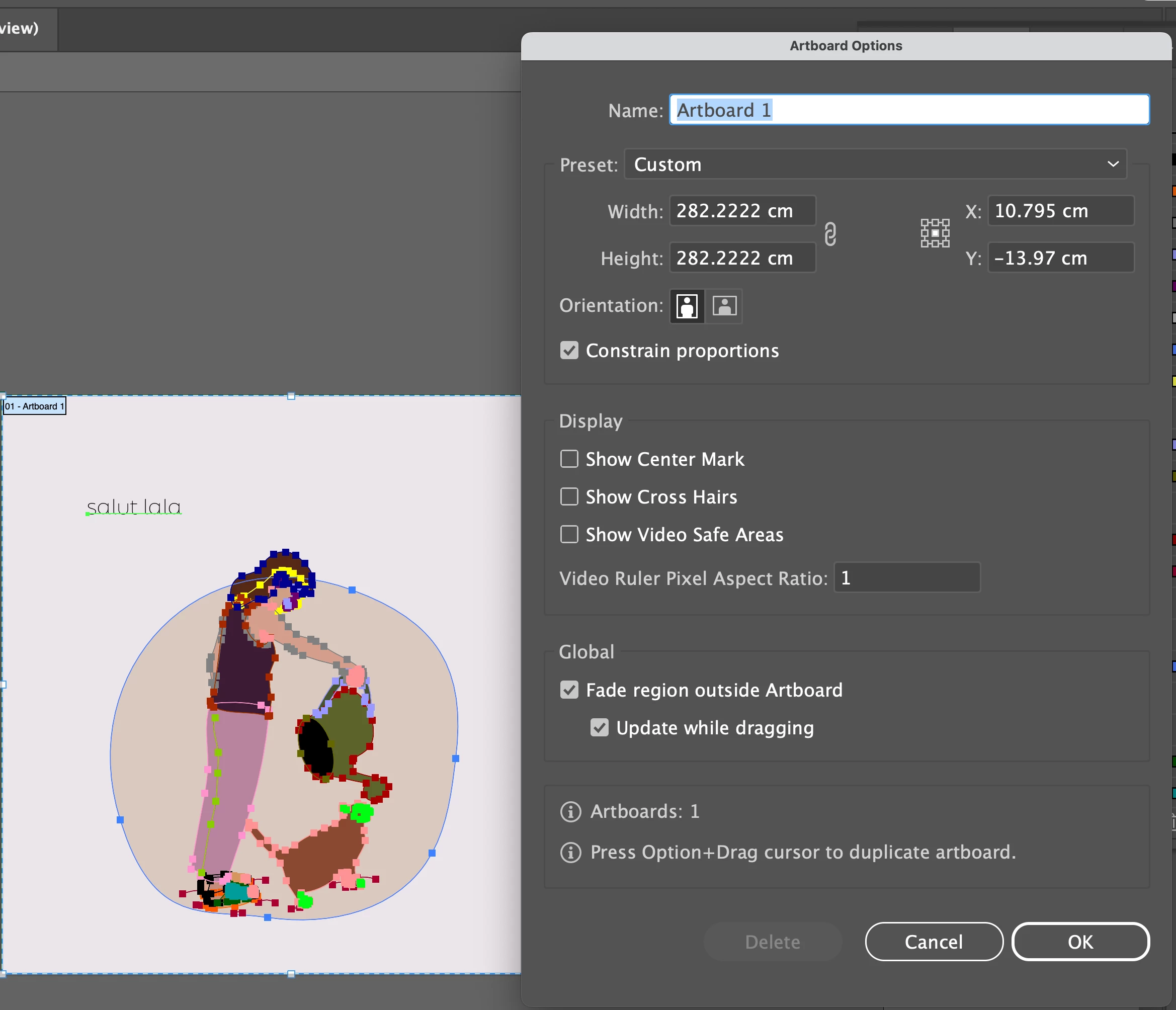Uncheck Constrain proportions checkbox
The height and width of the screenshot is (1010, 1176).
pos(569,351)
